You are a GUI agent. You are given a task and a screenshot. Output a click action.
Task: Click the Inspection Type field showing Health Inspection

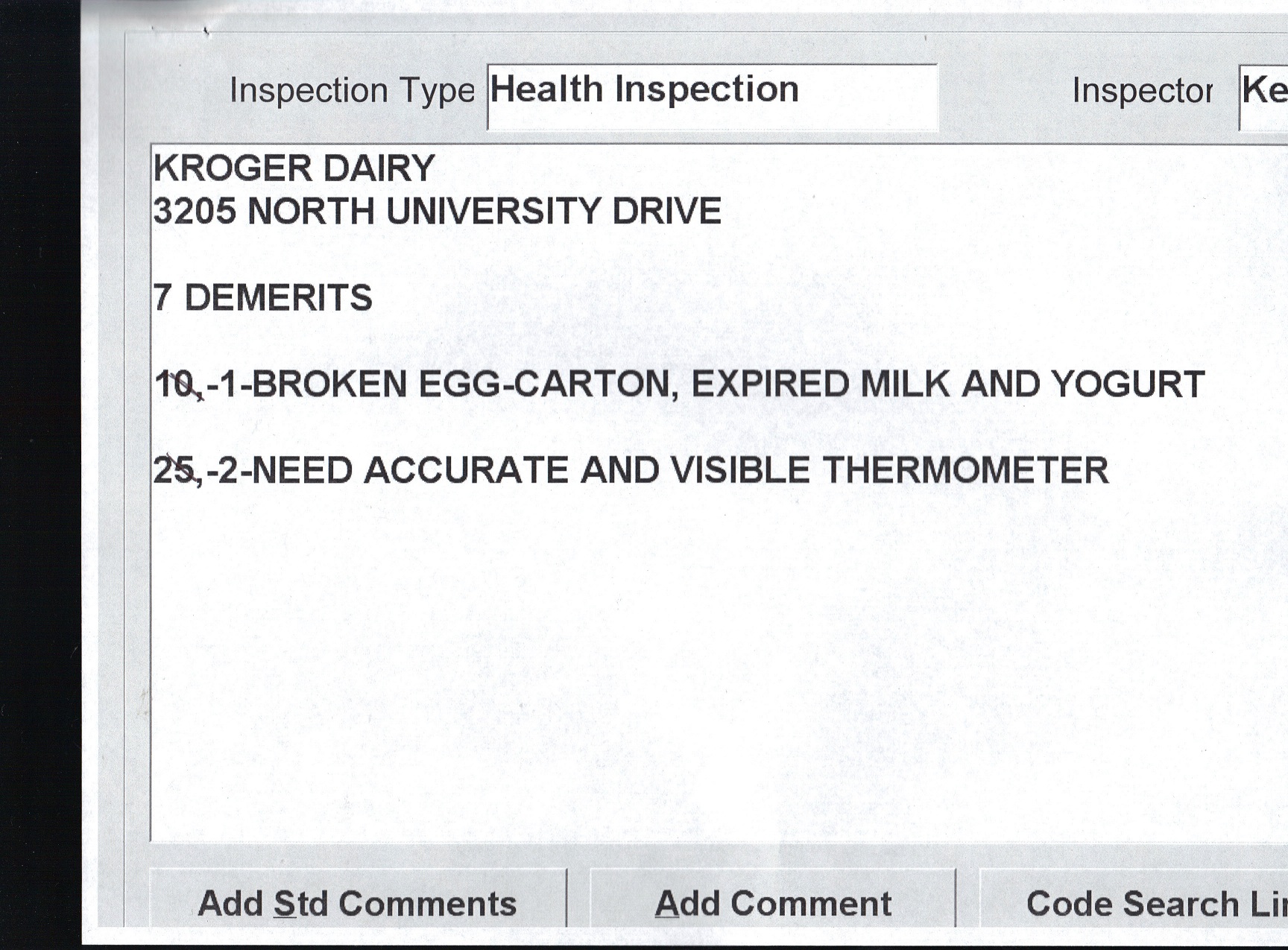(712, 96)
